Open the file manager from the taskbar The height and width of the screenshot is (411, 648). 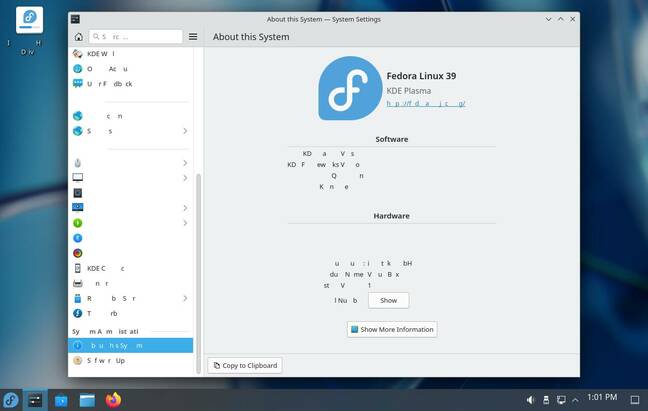point(87,400)
